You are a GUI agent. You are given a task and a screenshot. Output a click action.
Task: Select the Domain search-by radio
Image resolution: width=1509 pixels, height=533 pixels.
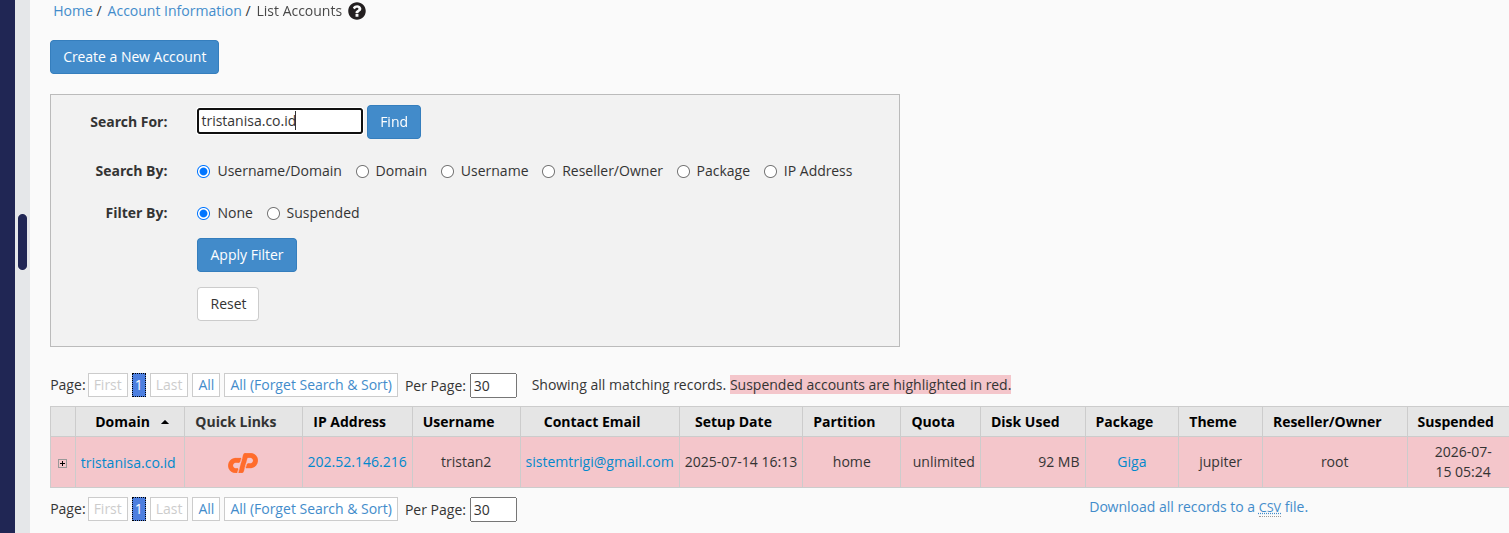tap(363, 171)
